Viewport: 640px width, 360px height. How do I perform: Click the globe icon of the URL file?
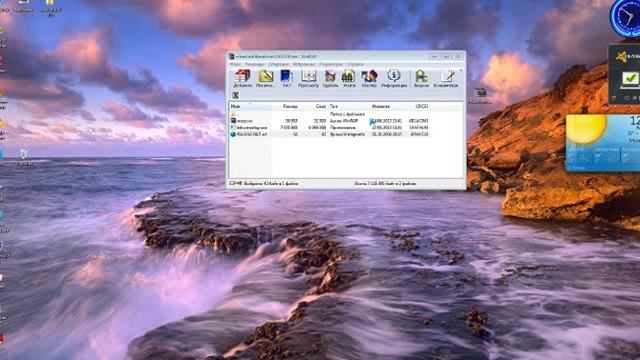(x=233, y=134)
